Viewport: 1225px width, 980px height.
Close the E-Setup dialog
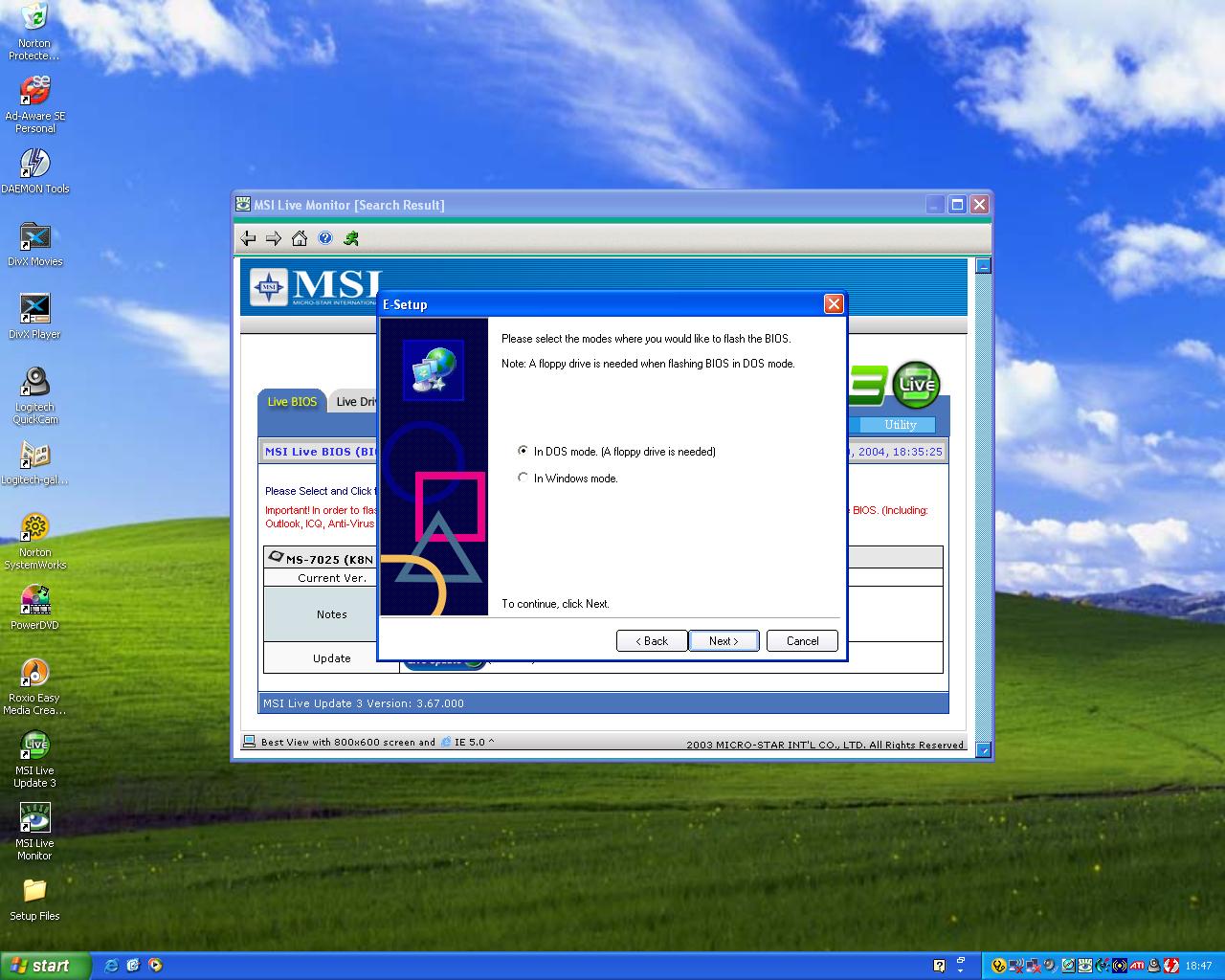834,303
